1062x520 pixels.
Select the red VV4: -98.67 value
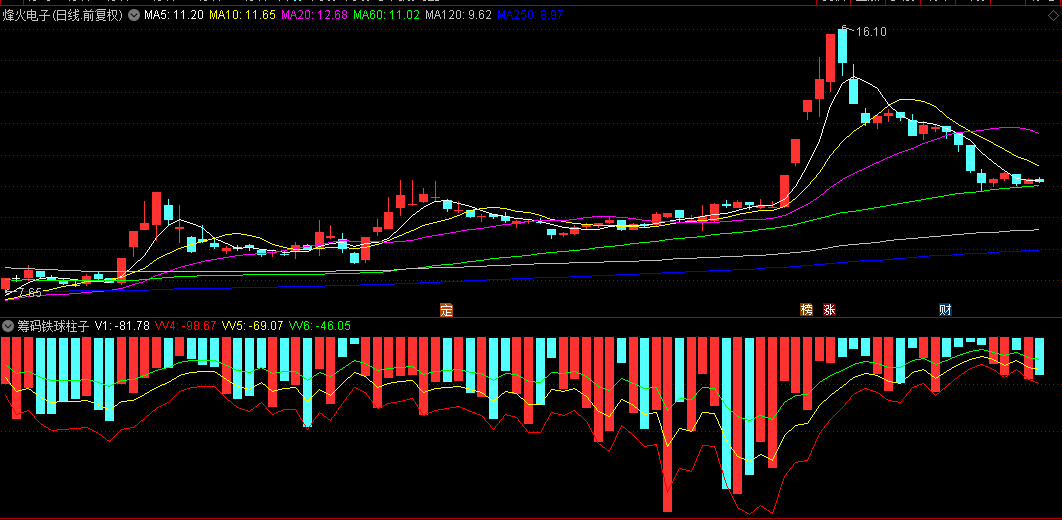(186, 326)
